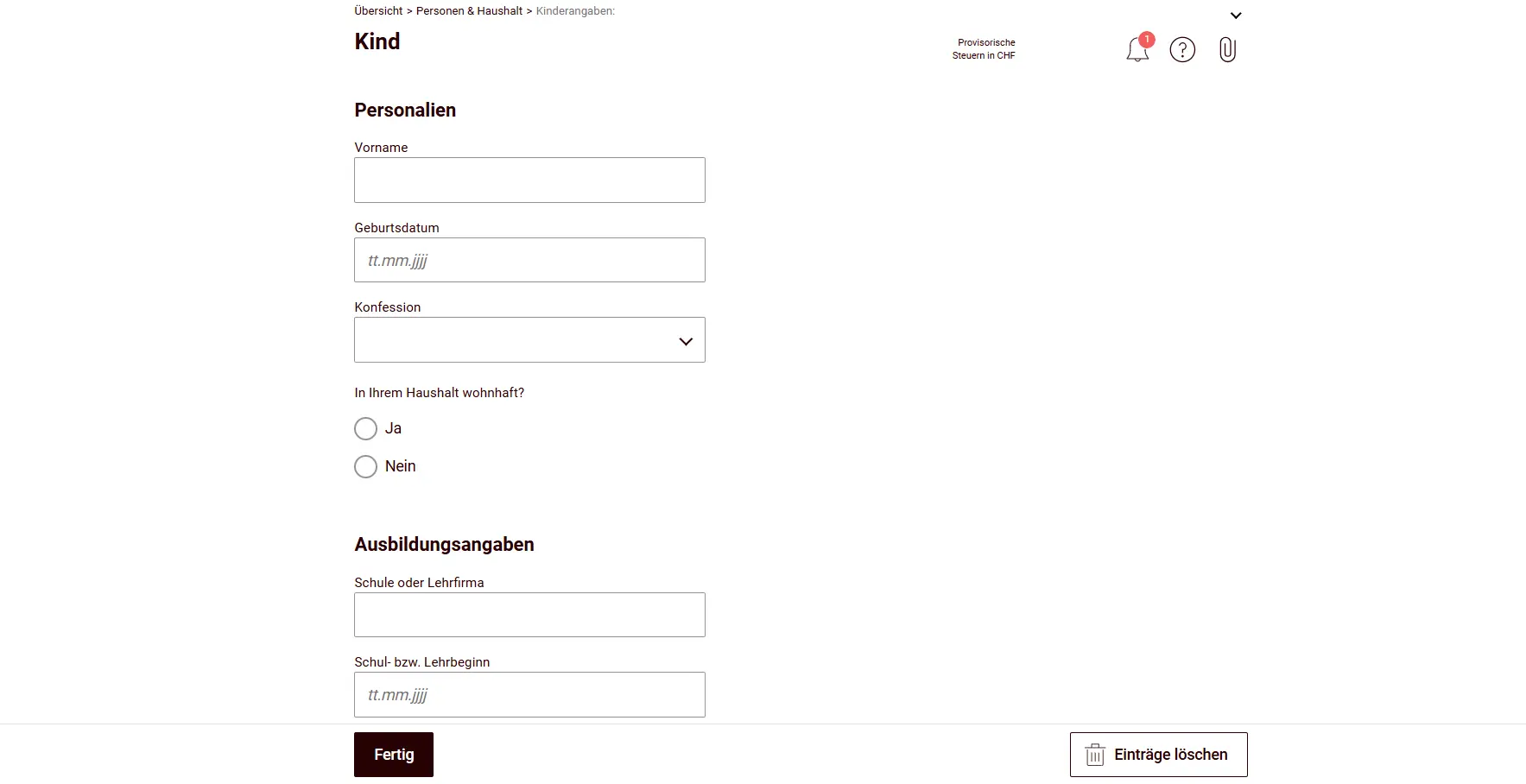Navigate to Personen & Haushalt breadcrumb
1526x784 pixels.
click(x=469, y=10)
